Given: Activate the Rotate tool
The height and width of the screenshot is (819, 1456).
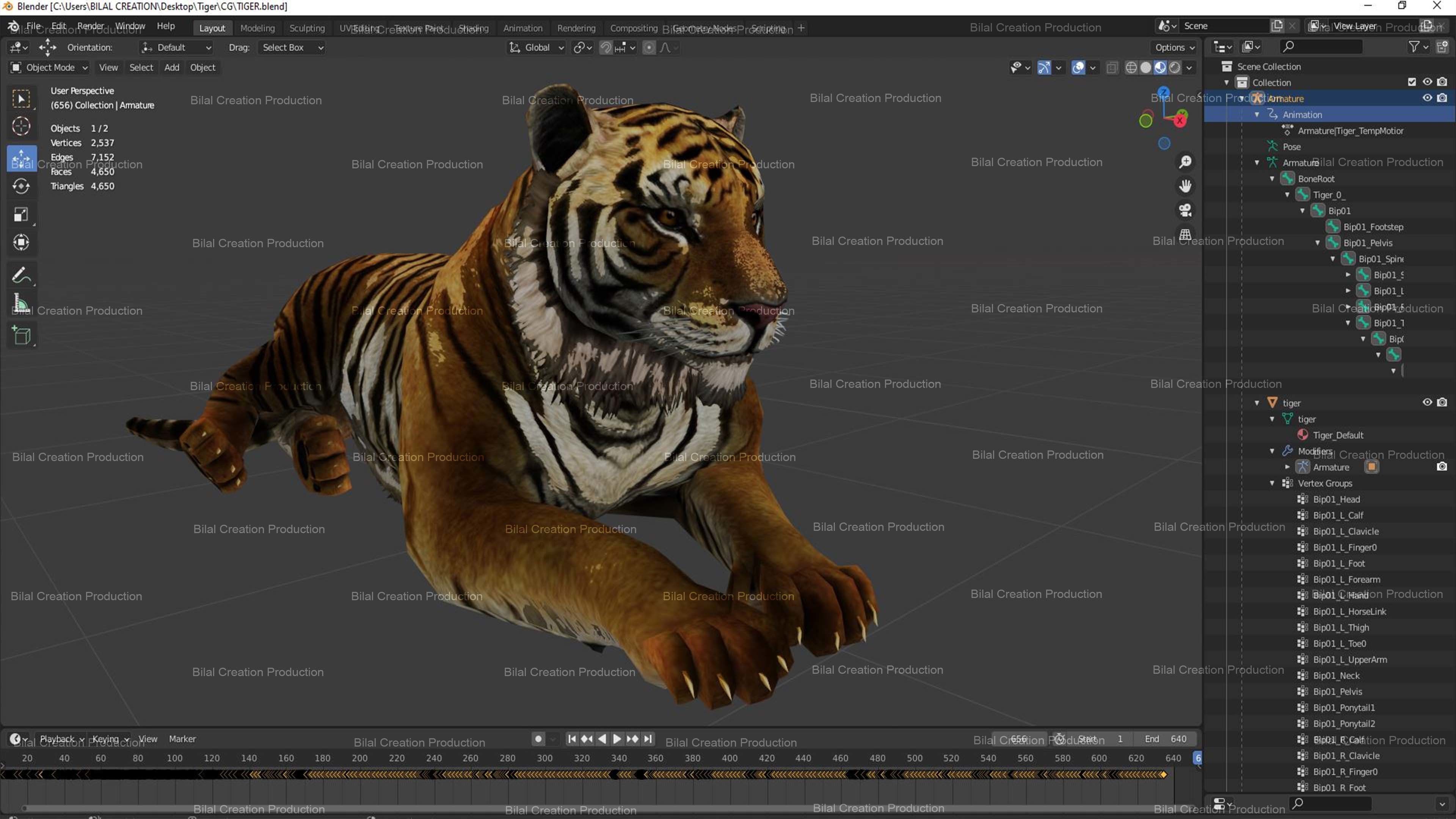Looking at the screenshot, I should pos(22,186).
